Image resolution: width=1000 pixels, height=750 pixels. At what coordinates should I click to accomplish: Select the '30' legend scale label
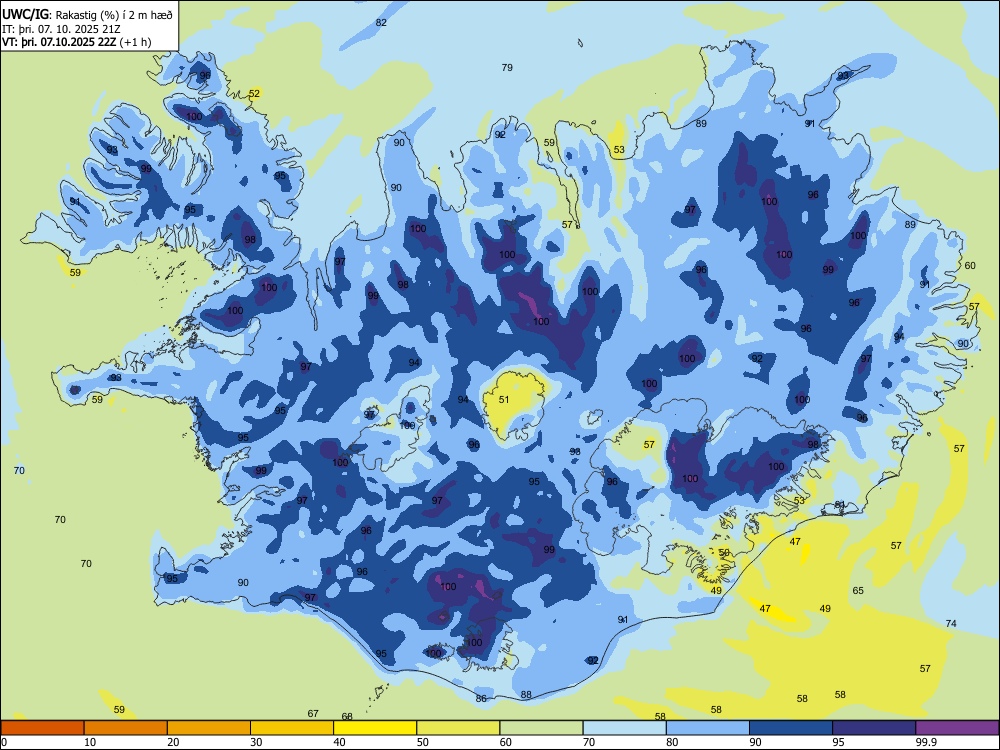point(256,742)
